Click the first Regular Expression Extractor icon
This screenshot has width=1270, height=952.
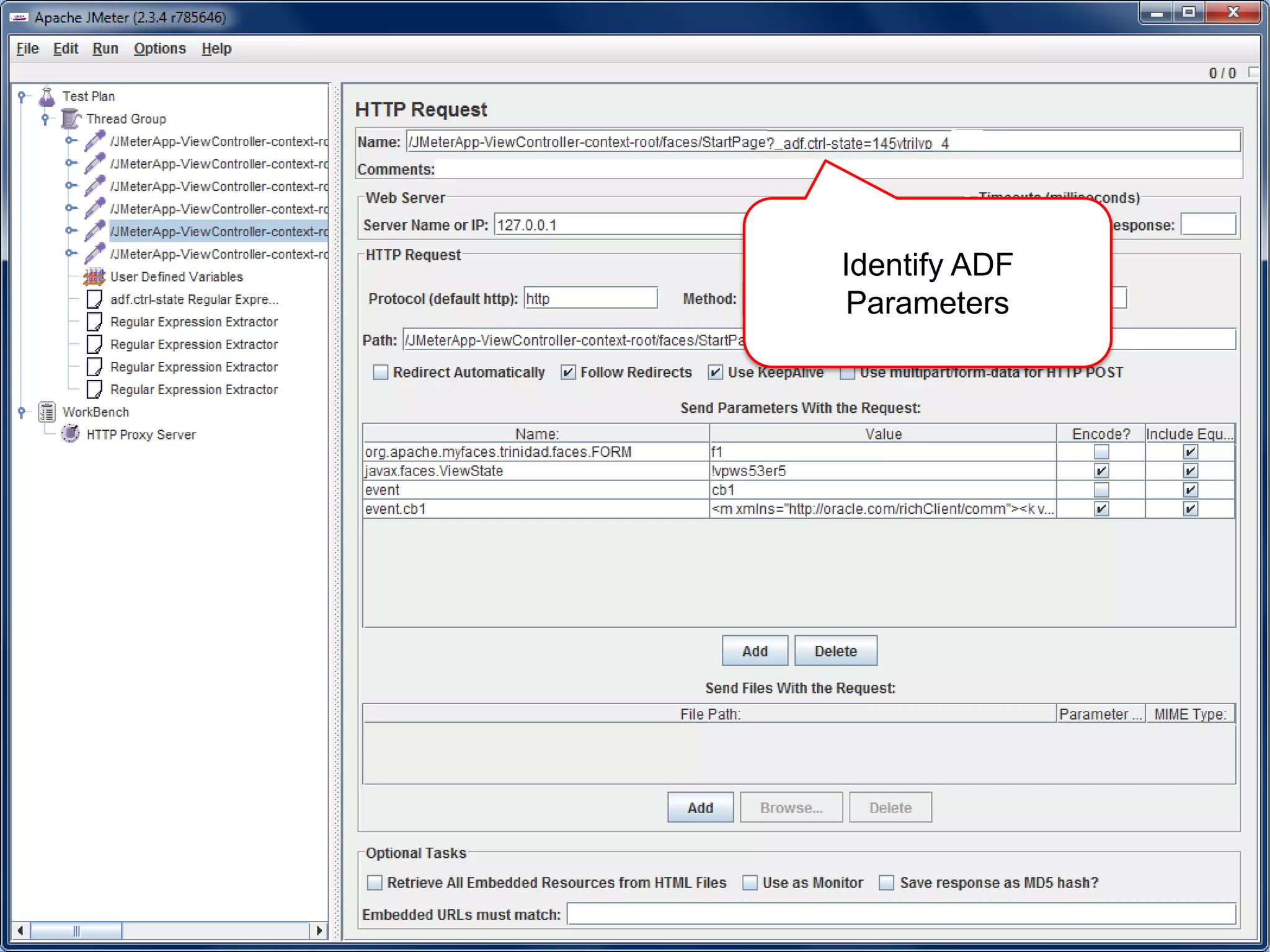[x=94, y=322]
